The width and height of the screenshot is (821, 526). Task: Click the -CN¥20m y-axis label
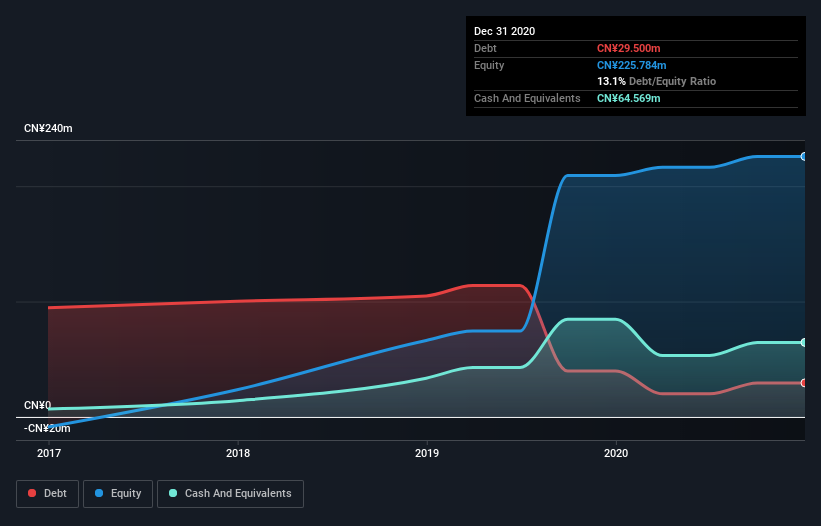(47, 428)
